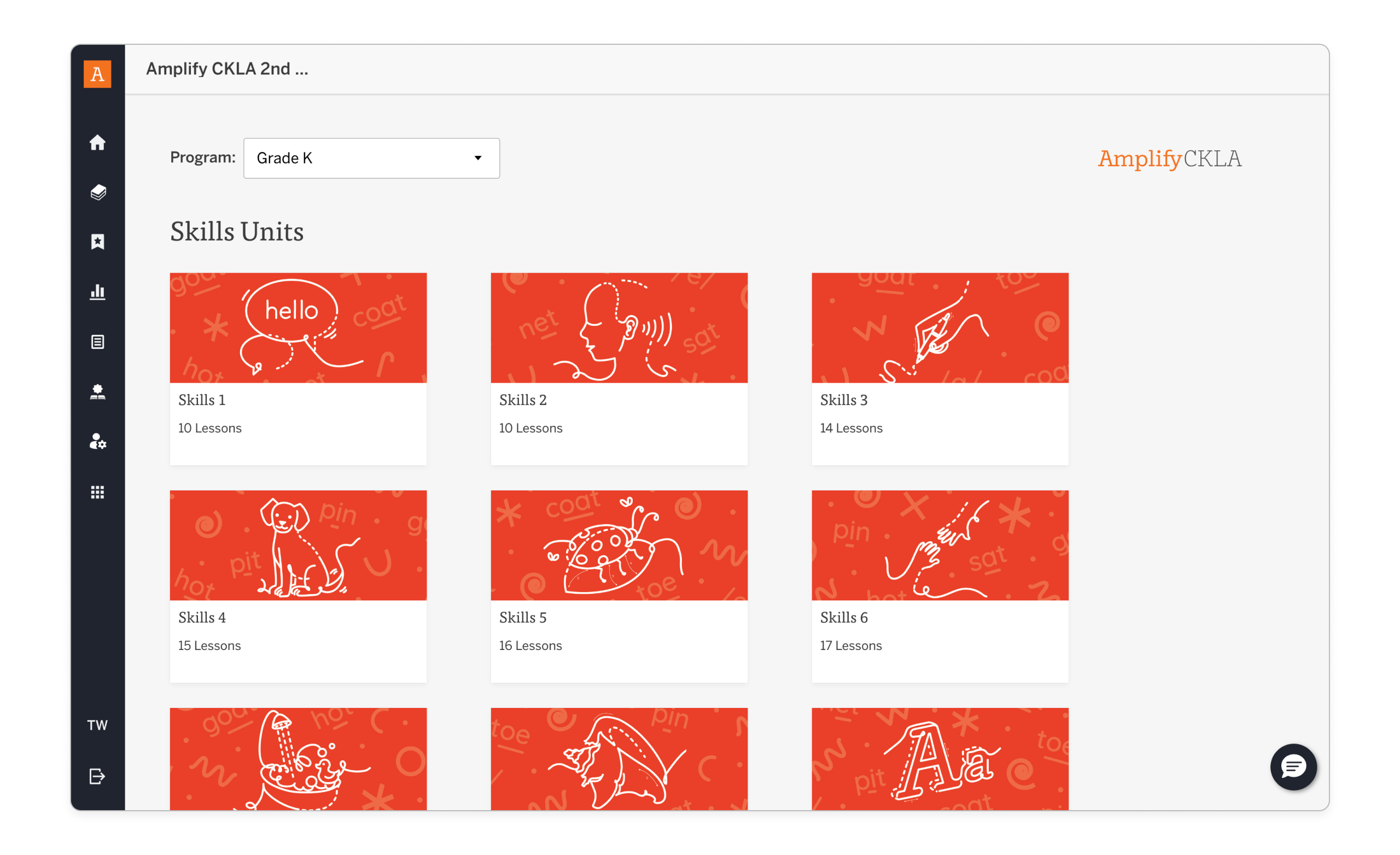Screen dimensions: 1400x855
Task: Click the log out icon
Action: [x=97, y=776]
